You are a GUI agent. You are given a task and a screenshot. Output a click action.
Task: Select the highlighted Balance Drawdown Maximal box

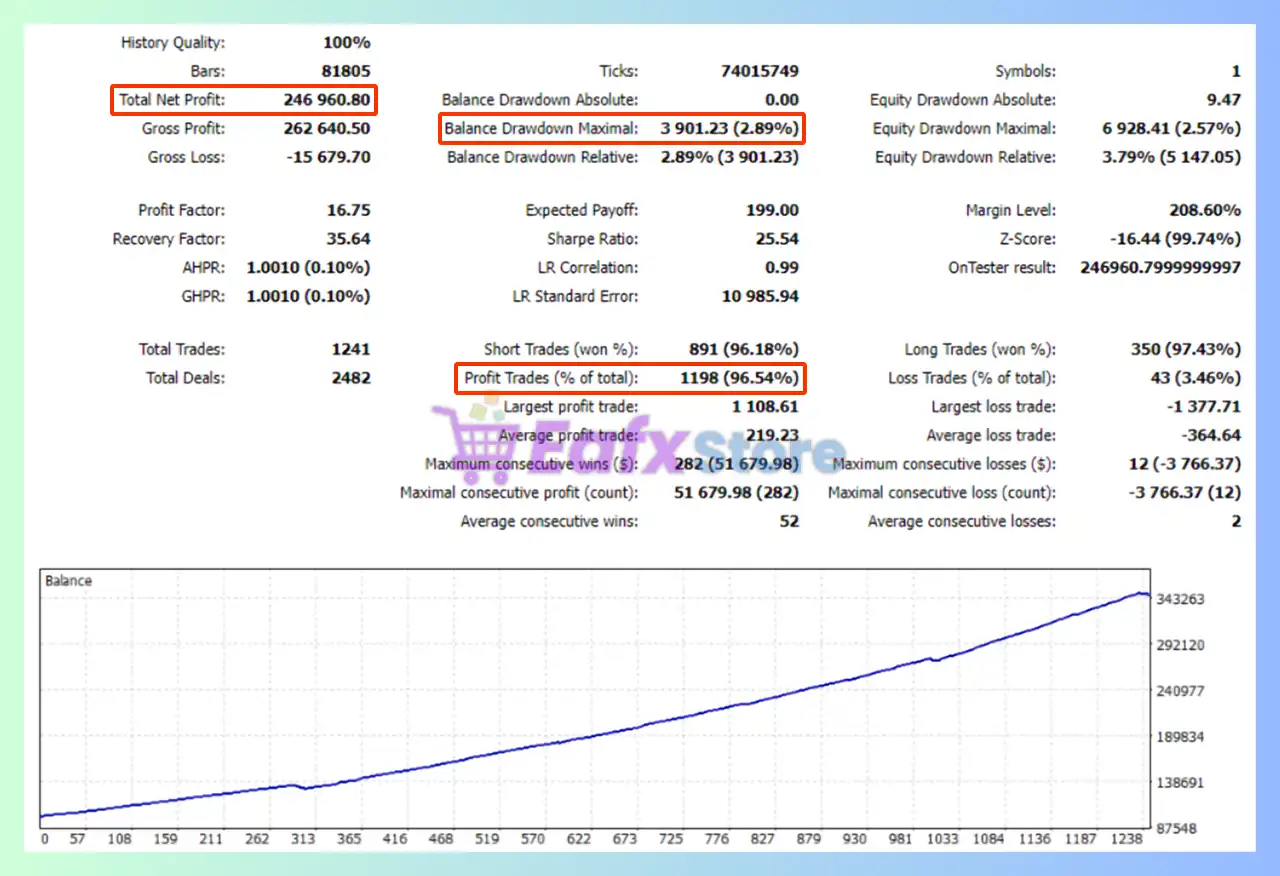click(621, 129)
